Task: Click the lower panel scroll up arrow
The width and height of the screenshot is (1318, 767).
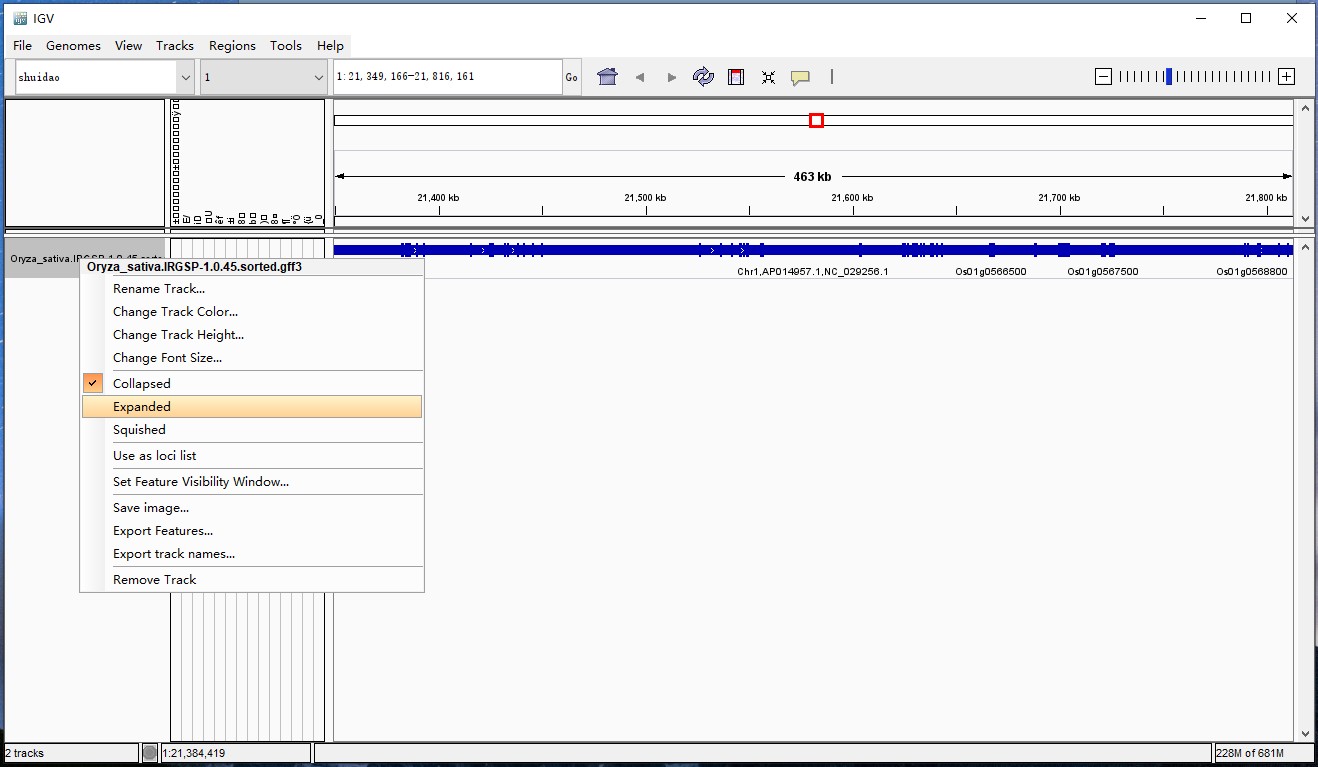Action: pyautogui.click(x=1304, y=245)
